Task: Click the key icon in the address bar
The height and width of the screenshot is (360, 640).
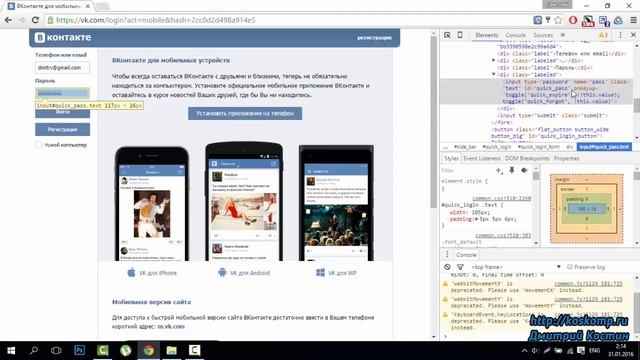Action: [548, 20]
